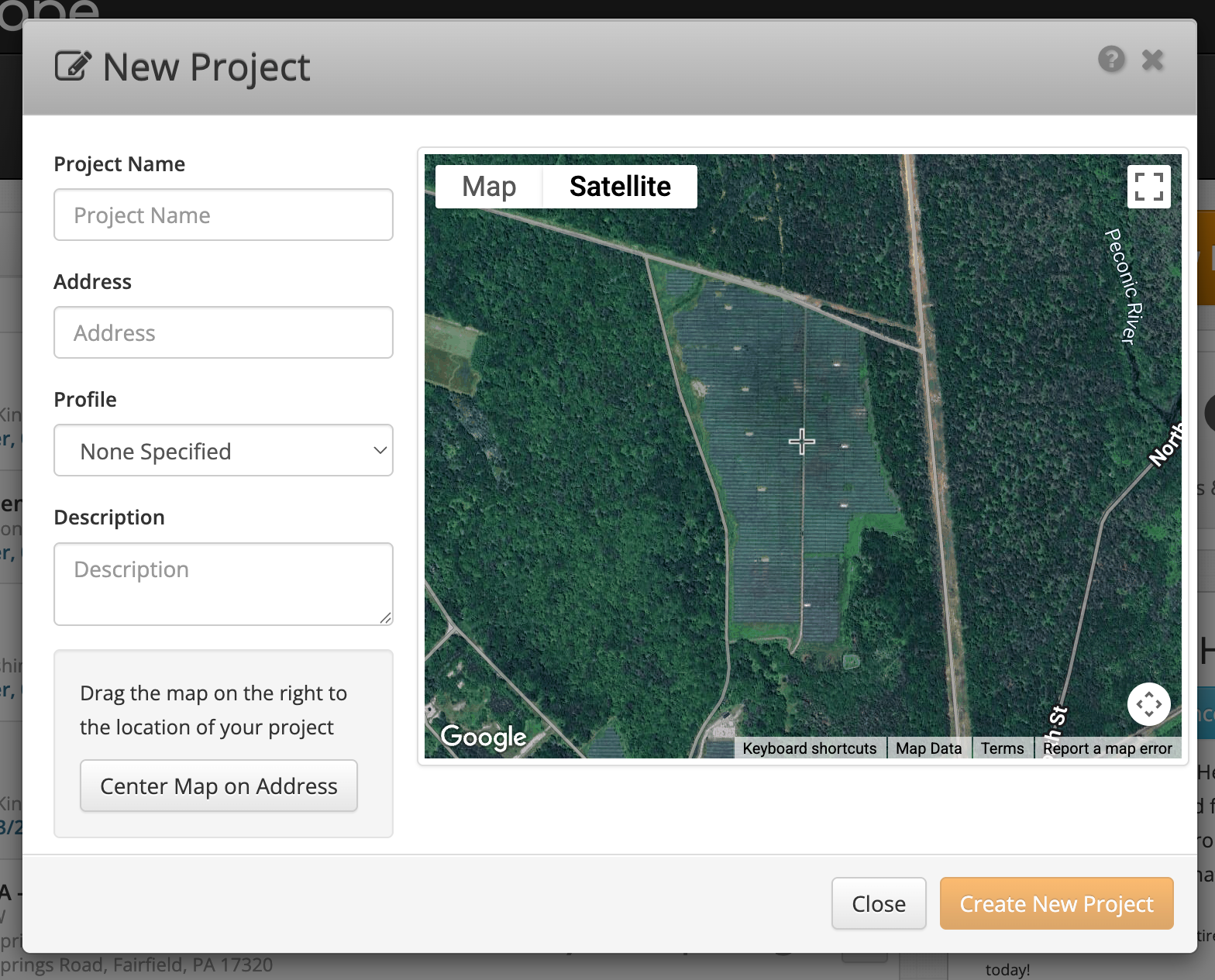The width and height of the screenshot is (1215, 980).
Task: Click the crosshair marker at map center
Action: (x=802, y=442)
